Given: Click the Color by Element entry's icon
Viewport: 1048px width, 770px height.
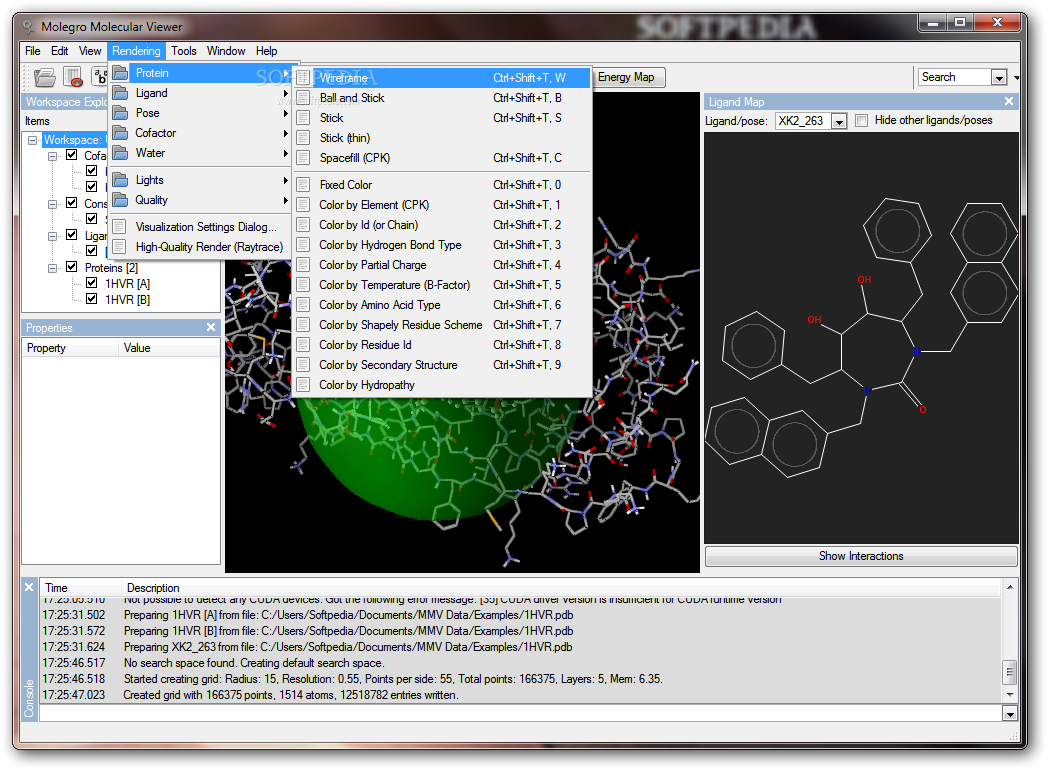Looking at the screenshot, I should click(303, 205).
